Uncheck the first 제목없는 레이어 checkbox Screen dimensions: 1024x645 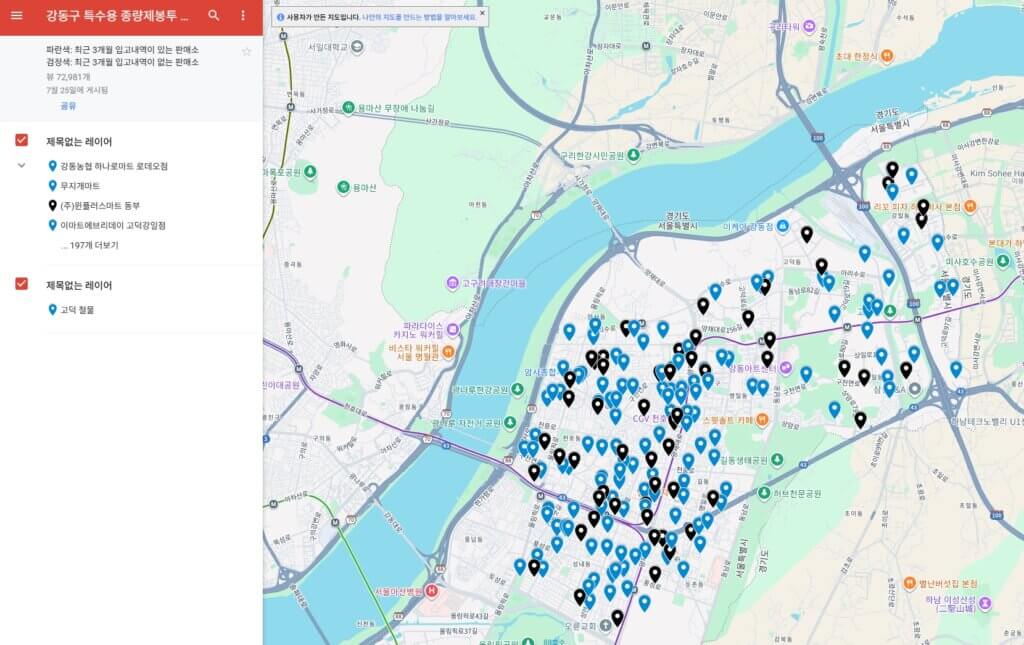21,141
